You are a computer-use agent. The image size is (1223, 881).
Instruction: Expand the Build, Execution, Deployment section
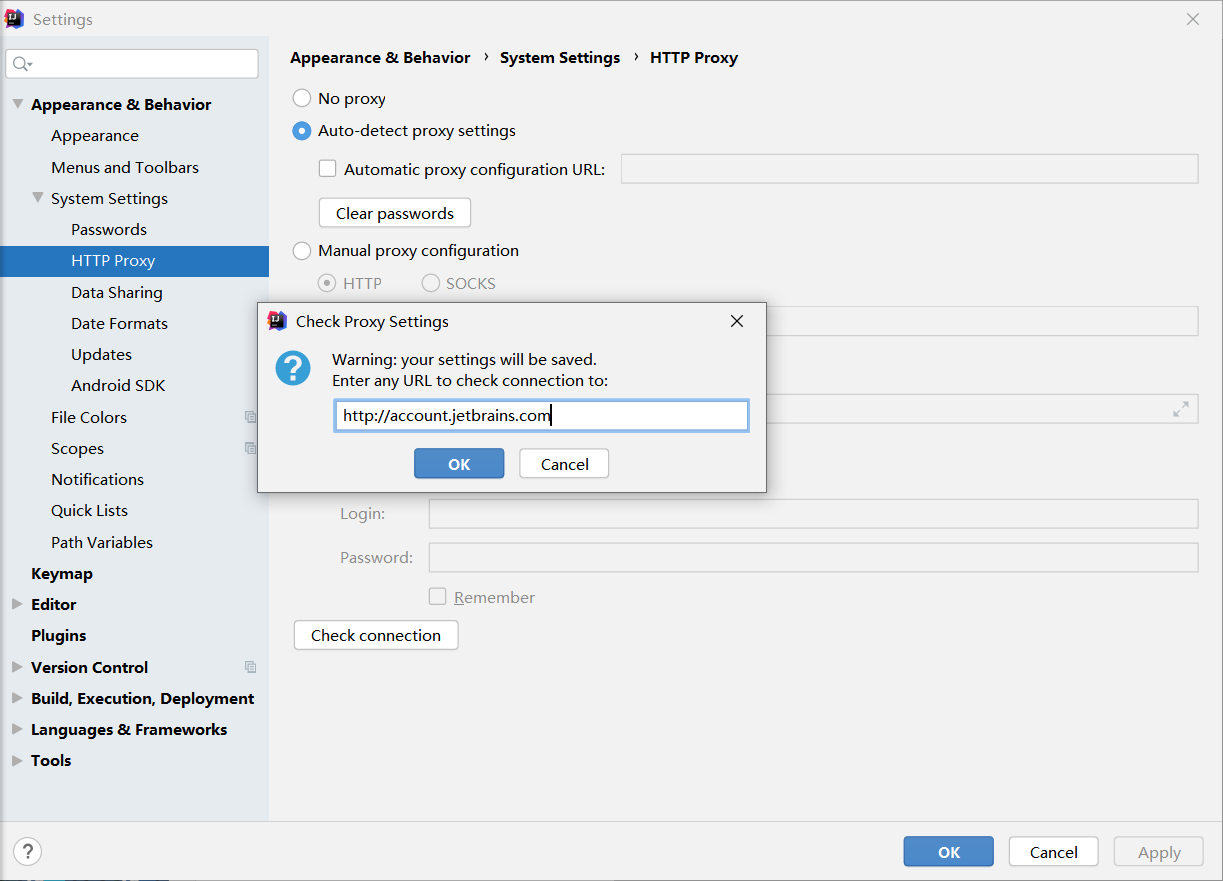[x=16, y=698]
